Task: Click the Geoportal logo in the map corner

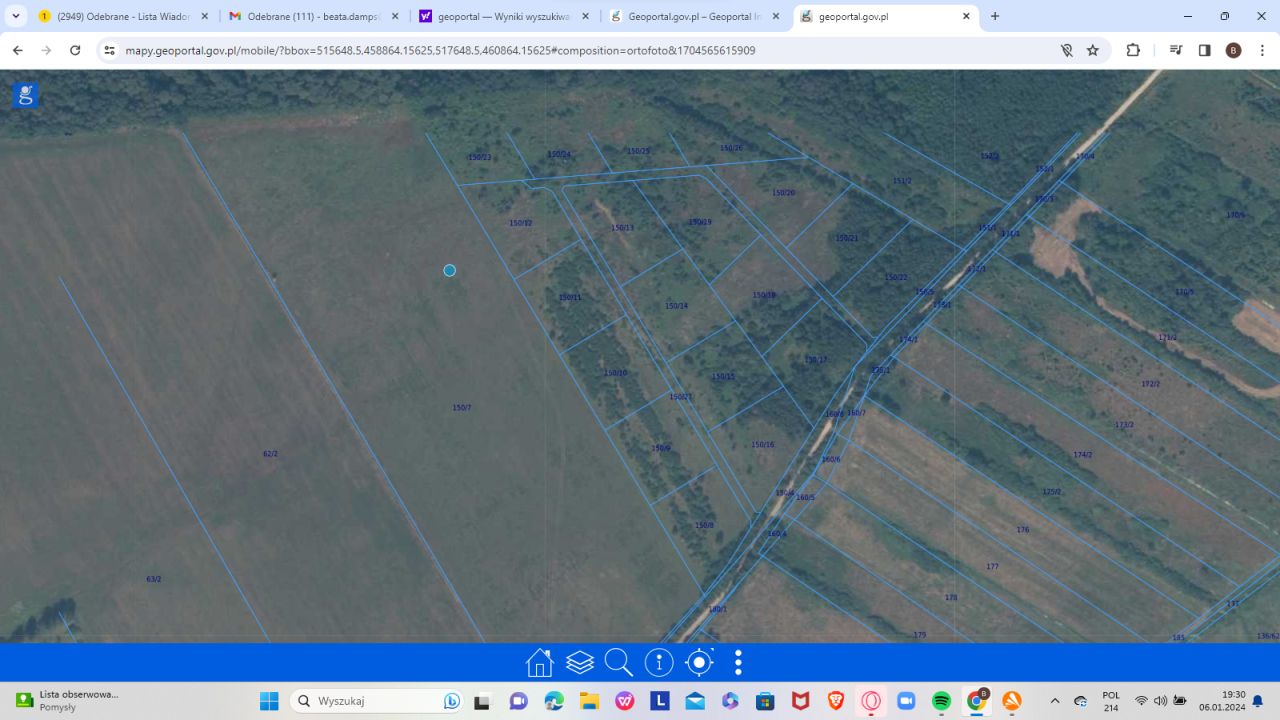Action: [26, 95]
